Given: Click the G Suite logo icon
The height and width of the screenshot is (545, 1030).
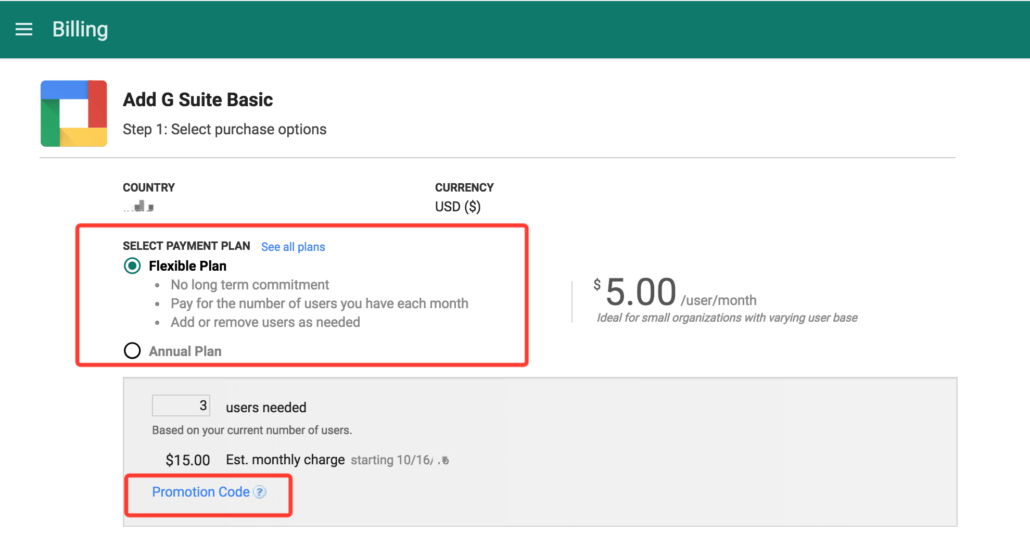Looking at the screenshot, I should 74,114.
